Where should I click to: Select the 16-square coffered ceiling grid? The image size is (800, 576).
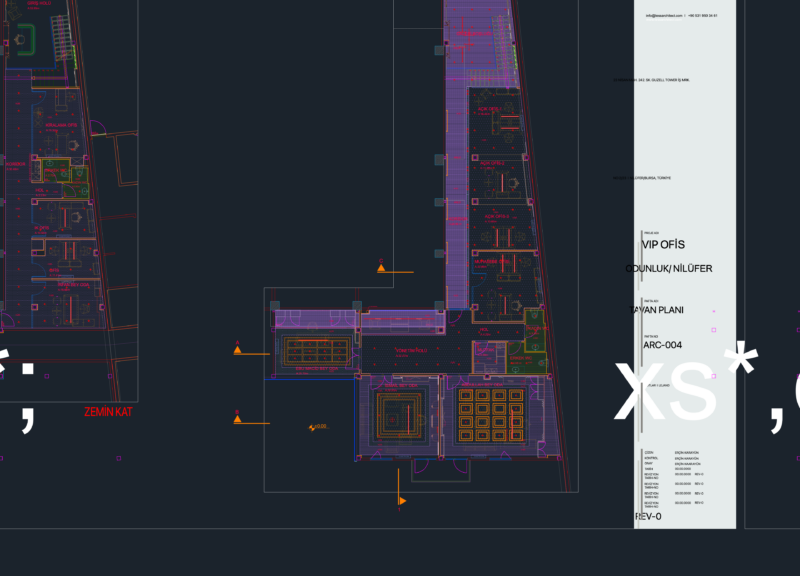point(491,414)
